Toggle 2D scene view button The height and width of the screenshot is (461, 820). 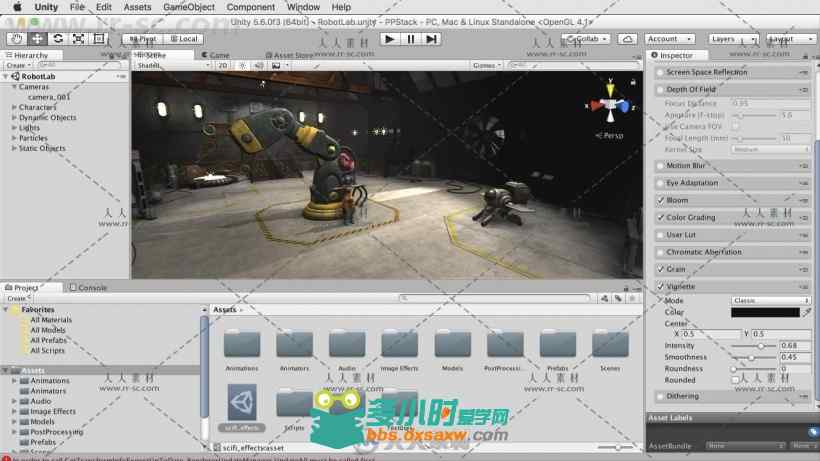coord(223,65)
